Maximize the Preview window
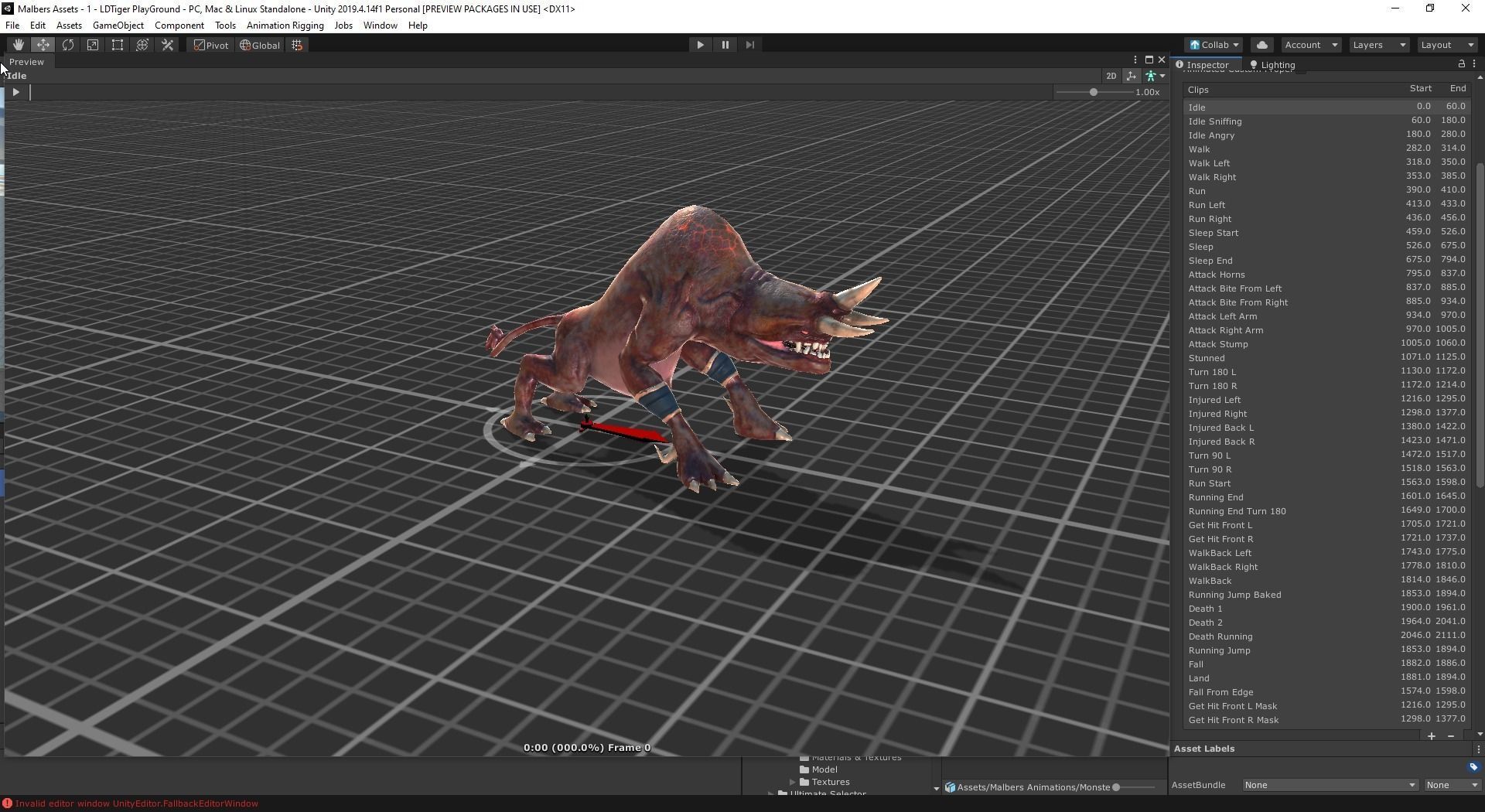This screenshot has height=812, width=1485. [1149, 60]
